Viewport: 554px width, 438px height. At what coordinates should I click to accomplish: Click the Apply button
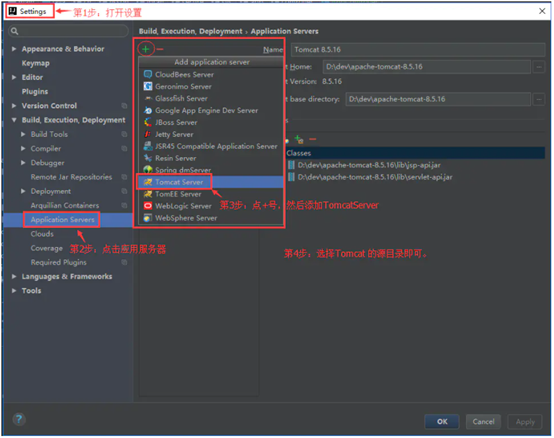pyautogui.click(x=525, y=421)
